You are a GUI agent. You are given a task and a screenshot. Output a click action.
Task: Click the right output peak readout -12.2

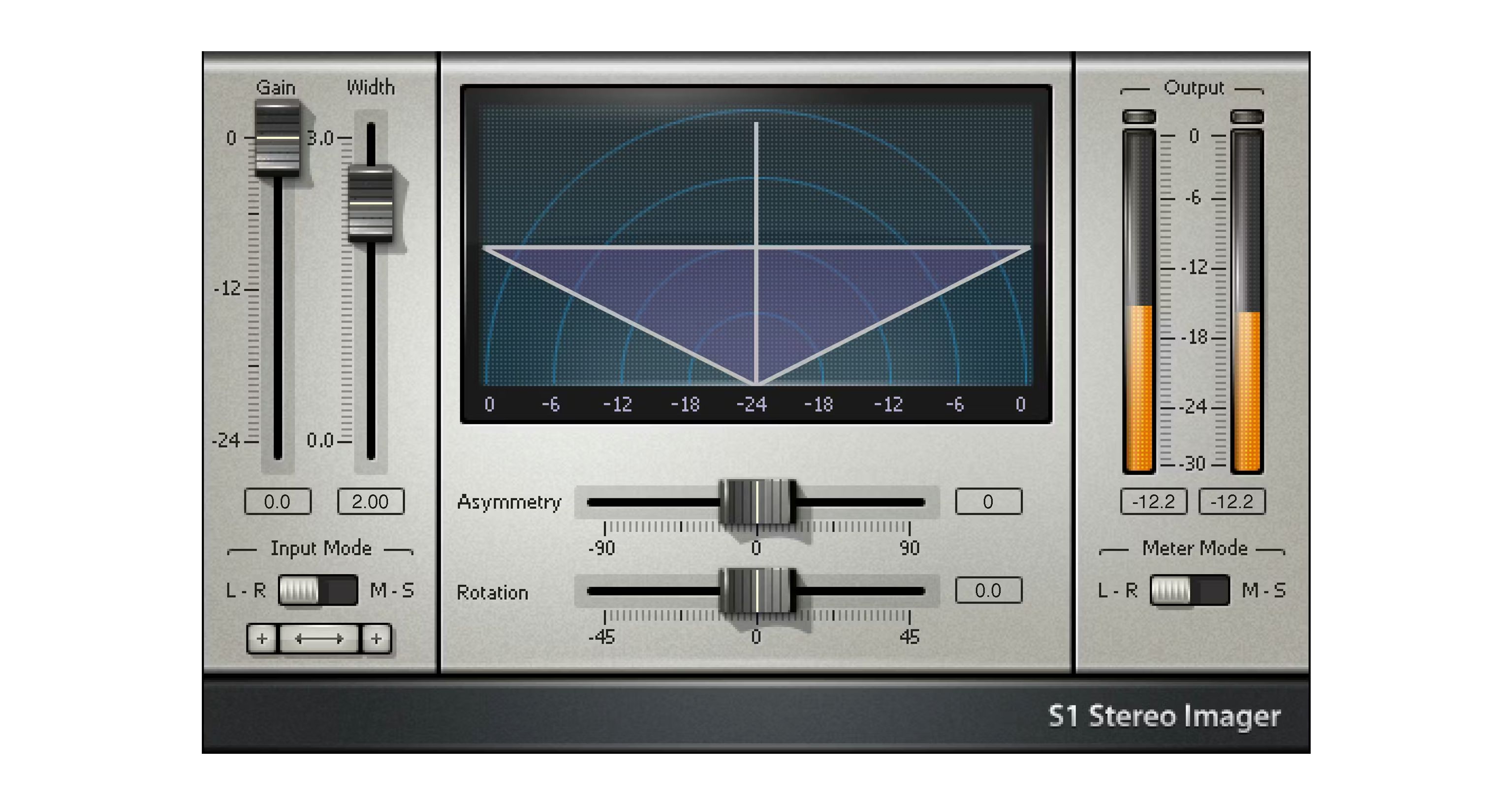pyautogui.click(x=1232, y=502)
